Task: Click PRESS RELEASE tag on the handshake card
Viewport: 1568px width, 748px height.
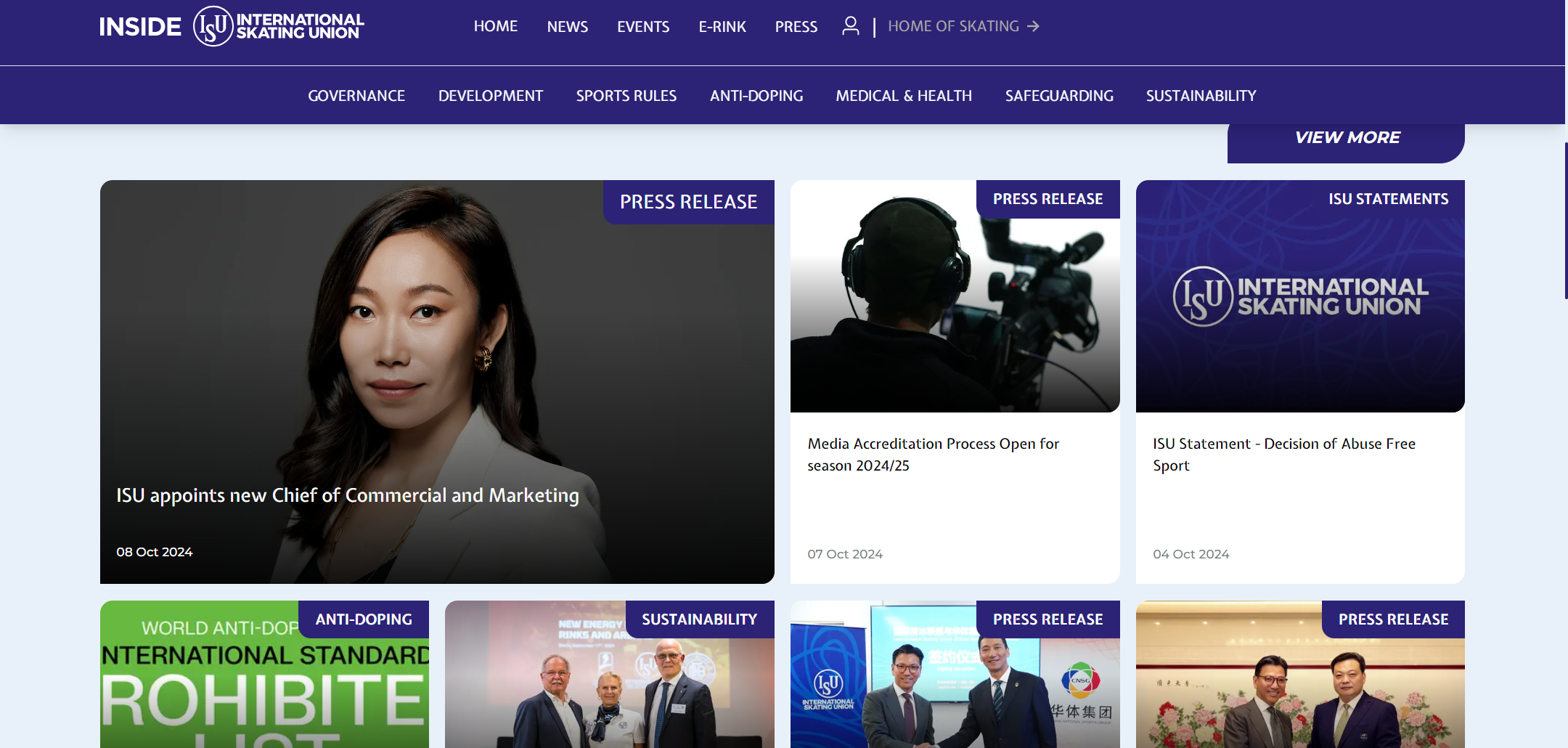Action: pos(1048,619)
